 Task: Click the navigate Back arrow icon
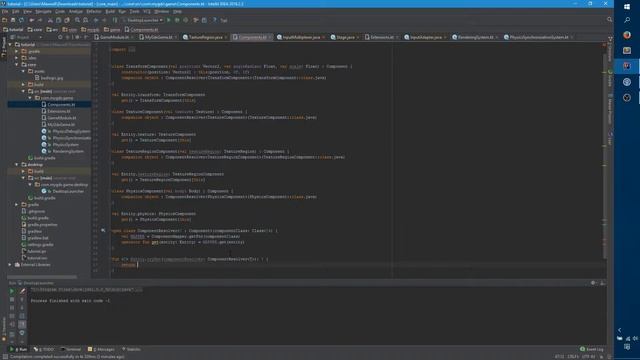click(x=96, y=20)
